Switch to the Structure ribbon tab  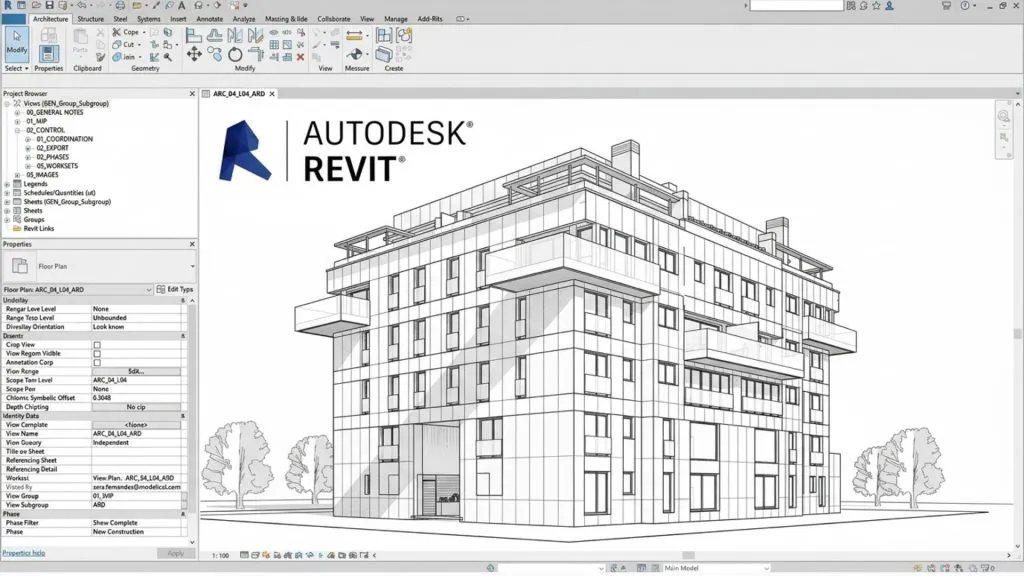pyautogui.click(x=91, y=19)
